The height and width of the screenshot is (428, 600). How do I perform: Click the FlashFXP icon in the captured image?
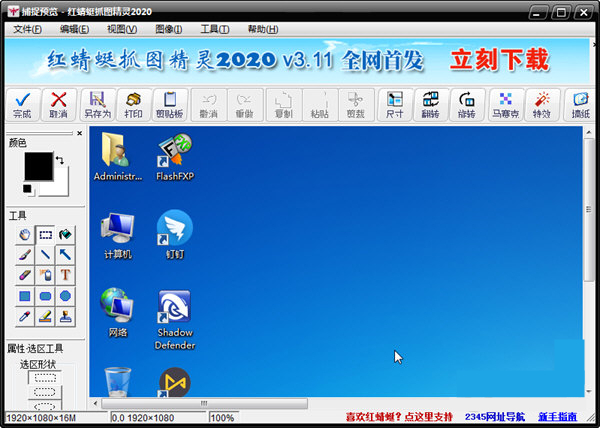pyautogui.click(x=174, y=157)
